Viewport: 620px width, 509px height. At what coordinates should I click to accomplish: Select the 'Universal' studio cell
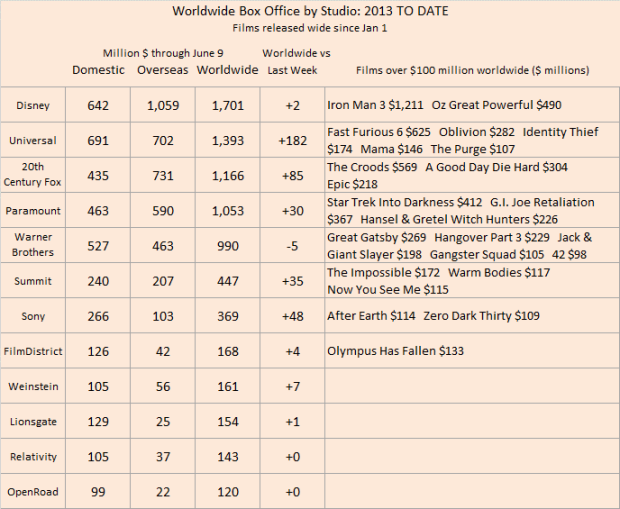[33, 140]
